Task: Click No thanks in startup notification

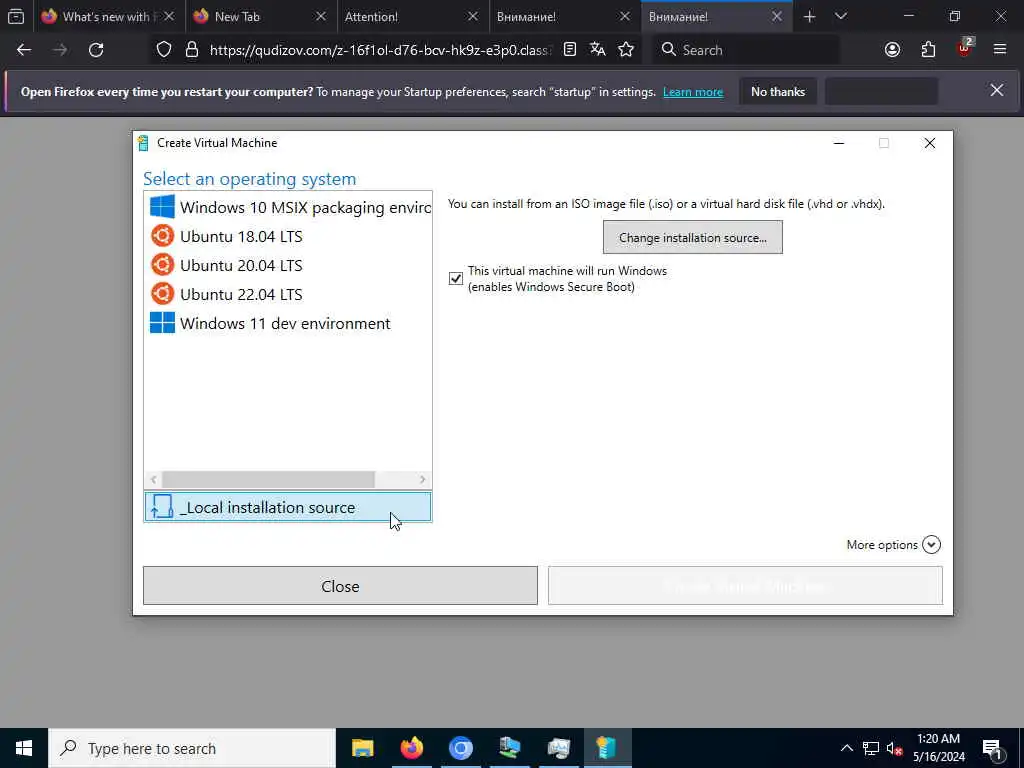Action: click(778, 92)
